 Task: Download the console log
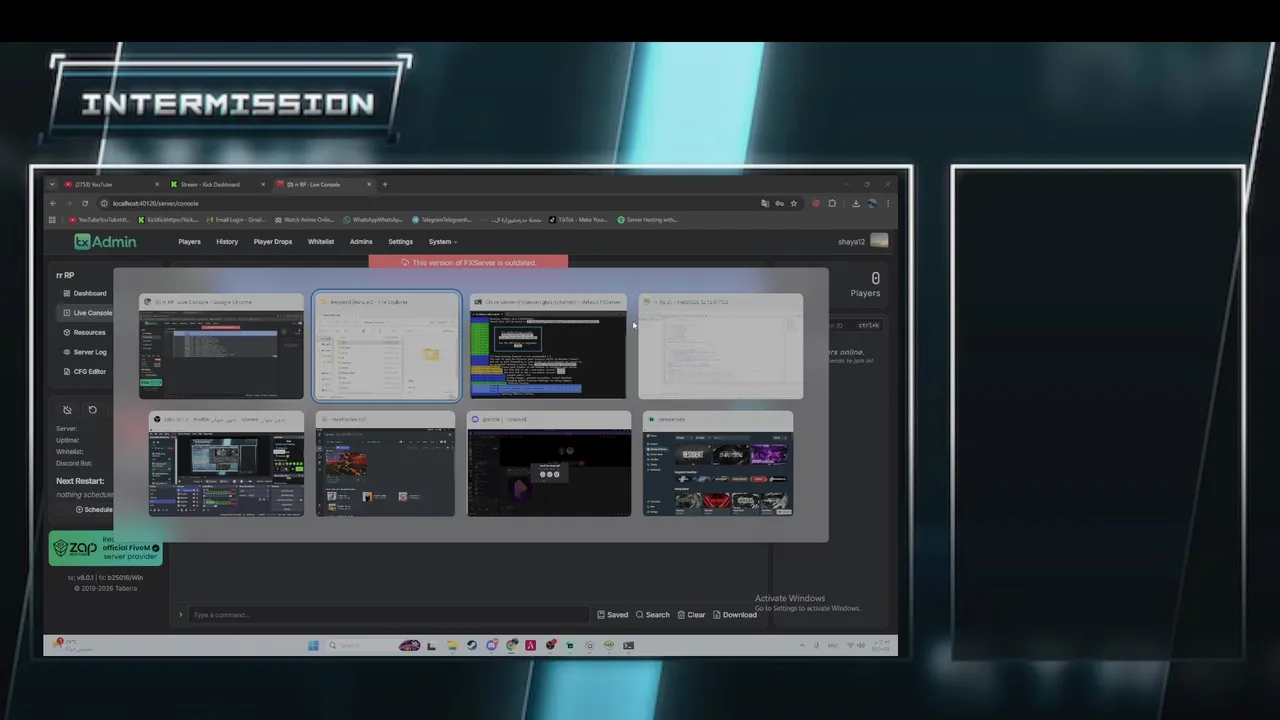coord(735,615)
